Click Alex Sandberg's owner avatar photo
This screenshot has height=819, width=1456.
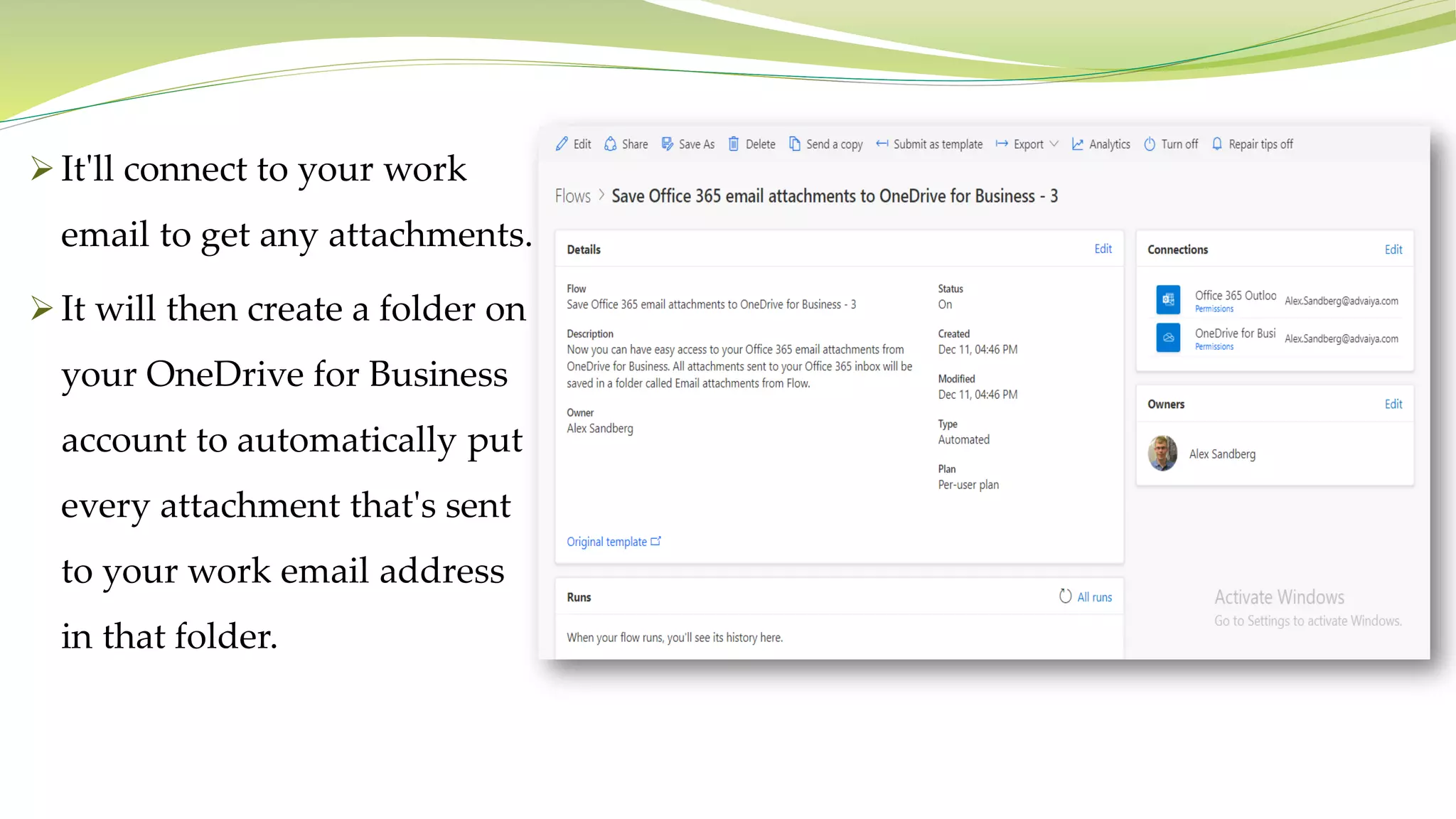(1162, 454)
